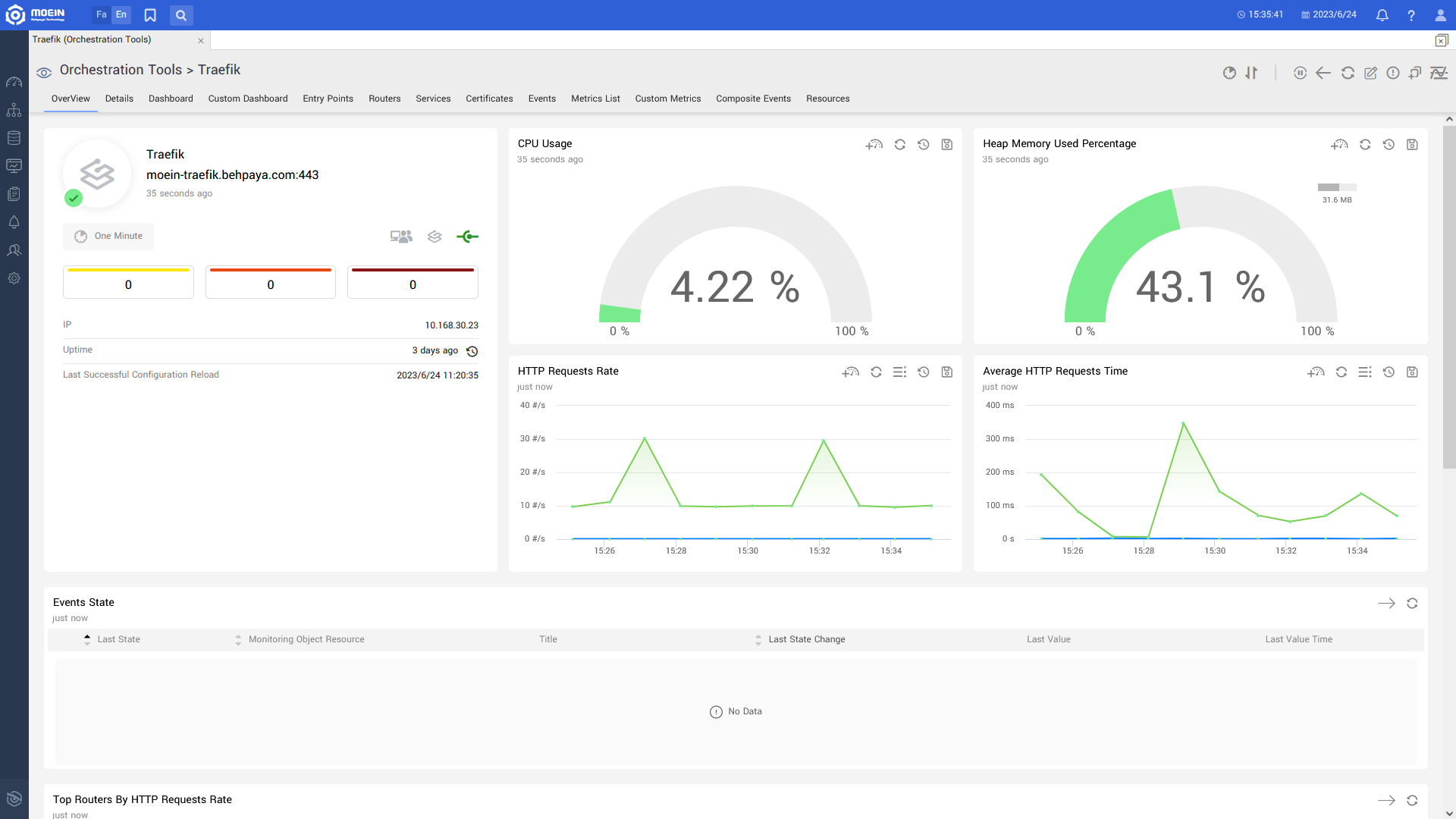The height and width of the screenshot is (819, 1456).
Task: Toggle the eye visibility icon beside title
Action: [44, 73]
